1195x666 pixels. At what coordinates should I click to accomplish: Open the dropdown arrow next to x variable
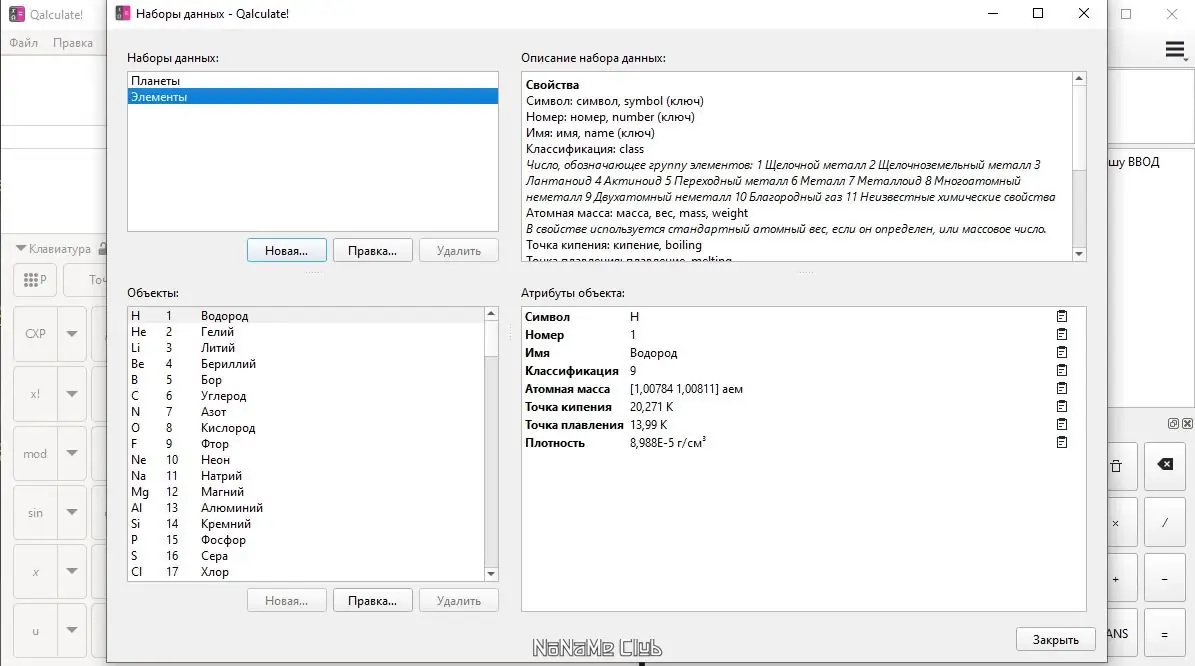tap(72, 572)
